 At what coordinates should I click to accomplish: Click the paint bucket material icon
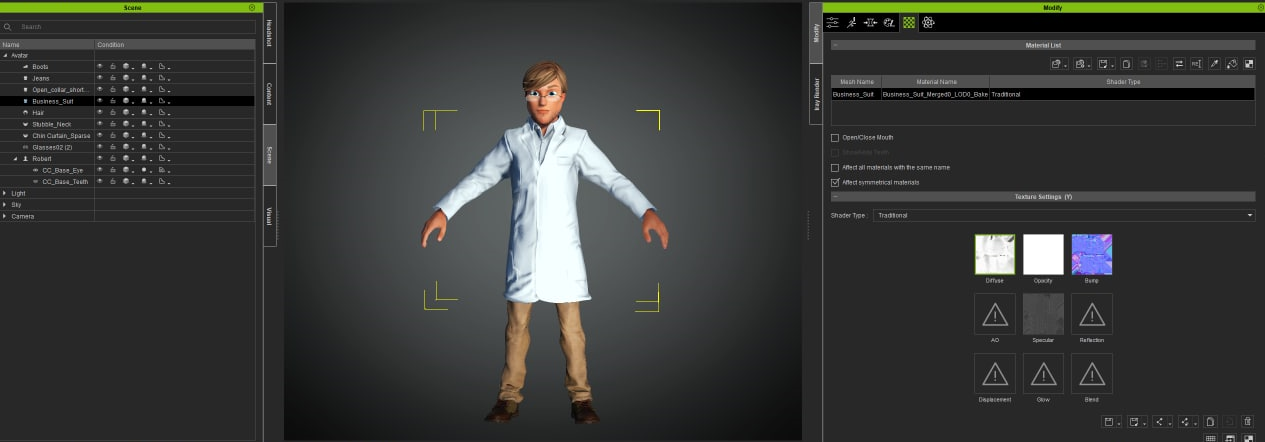[x=1232, y=64]
